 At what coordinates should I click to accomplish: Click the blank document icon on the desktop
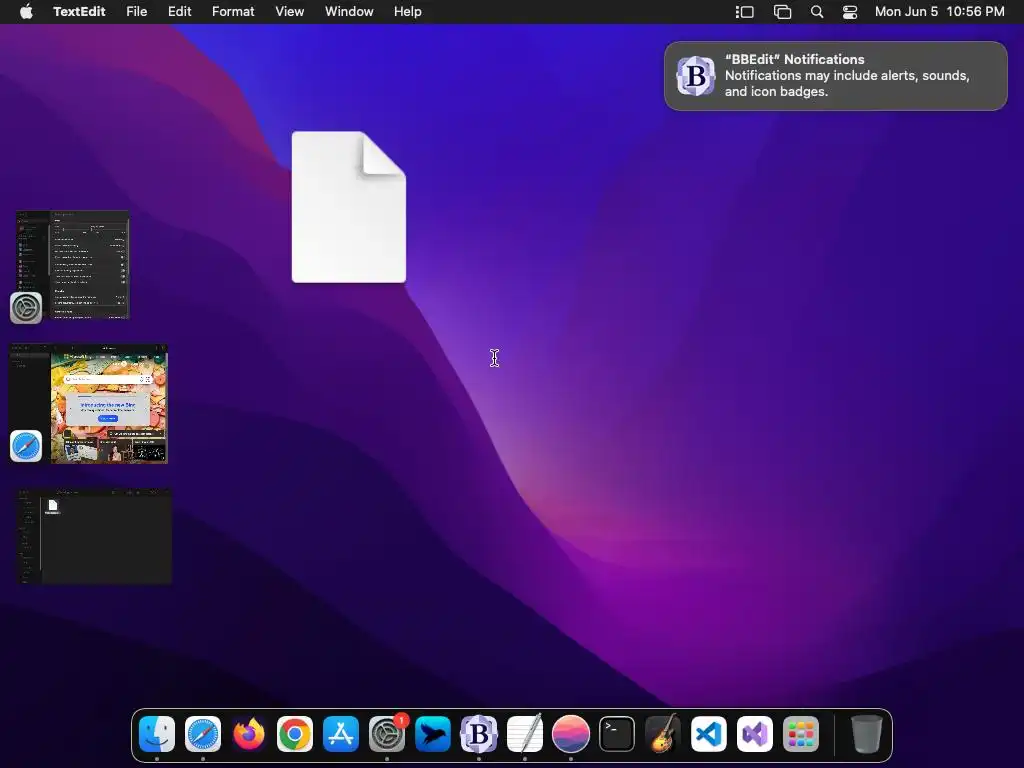pos(349,207)
